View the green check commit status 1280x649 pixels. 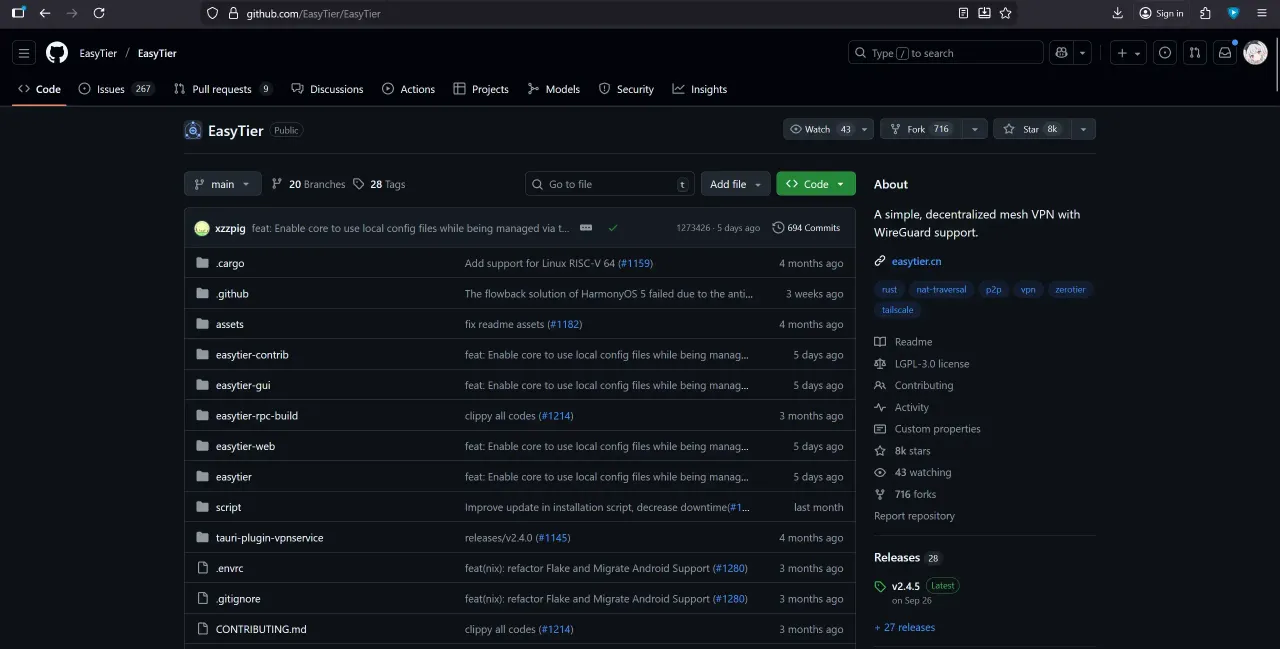(x=613, y=228)
